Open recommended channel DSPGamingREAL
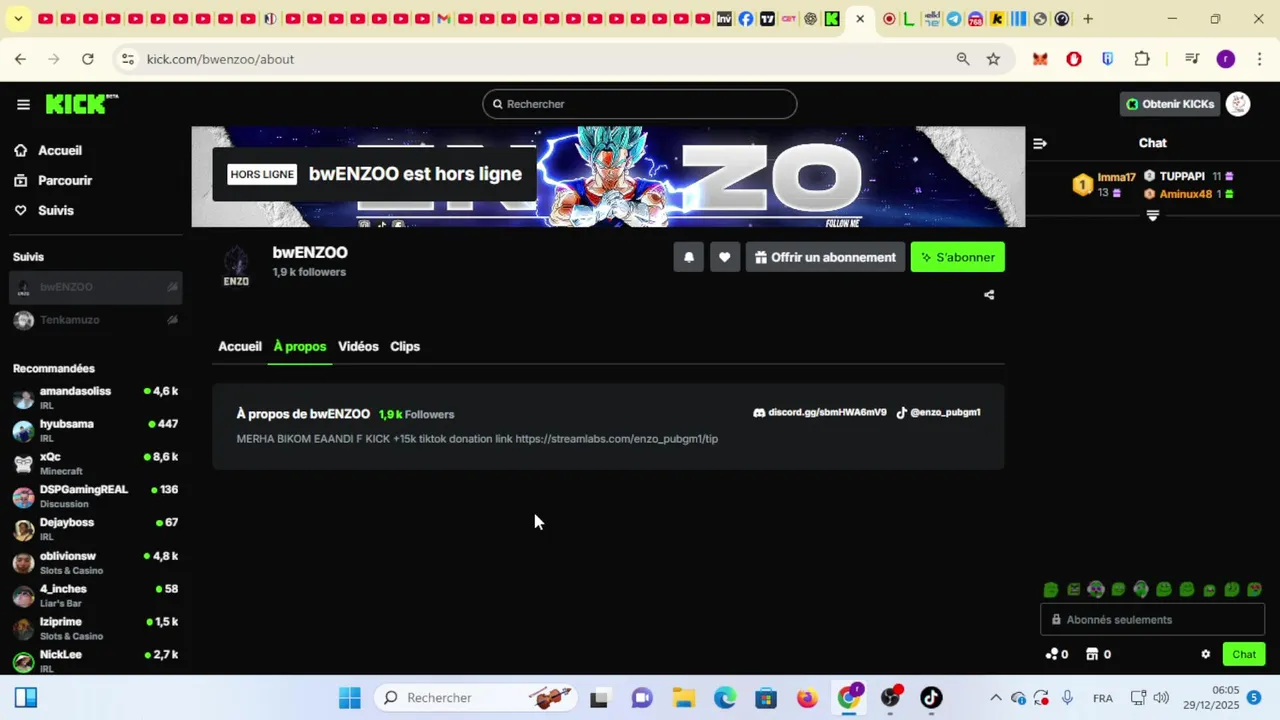The height and width of the screenshot is (720, 1280). pos(96,496)
